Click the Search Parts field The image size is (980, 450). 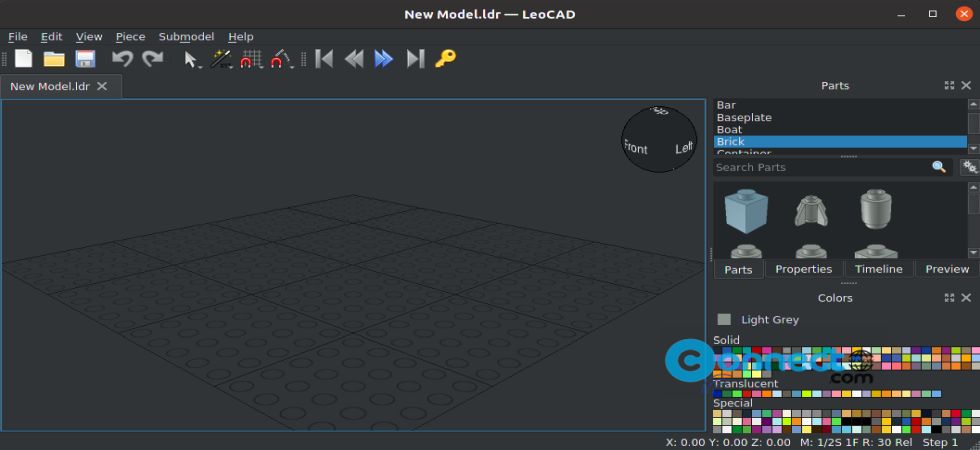pyautogui.click(x=820, y=167)
